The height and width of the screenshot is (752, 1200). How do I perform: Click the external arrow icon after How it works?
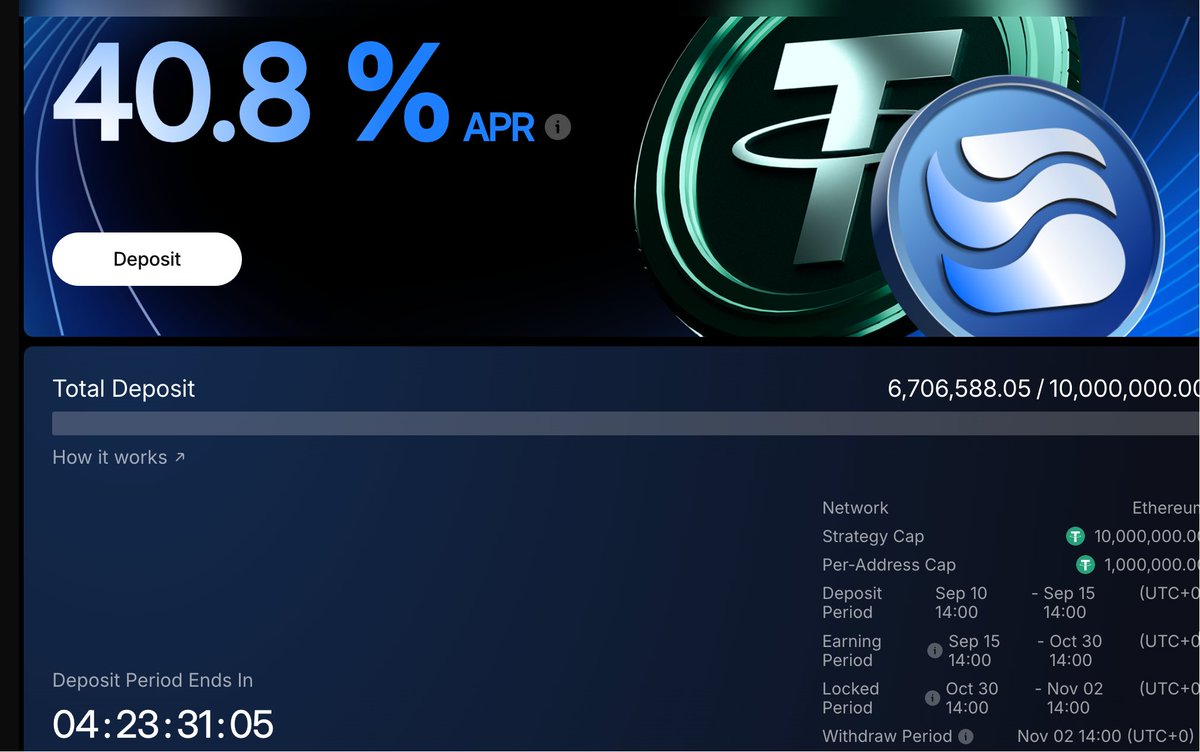[180, 457]
